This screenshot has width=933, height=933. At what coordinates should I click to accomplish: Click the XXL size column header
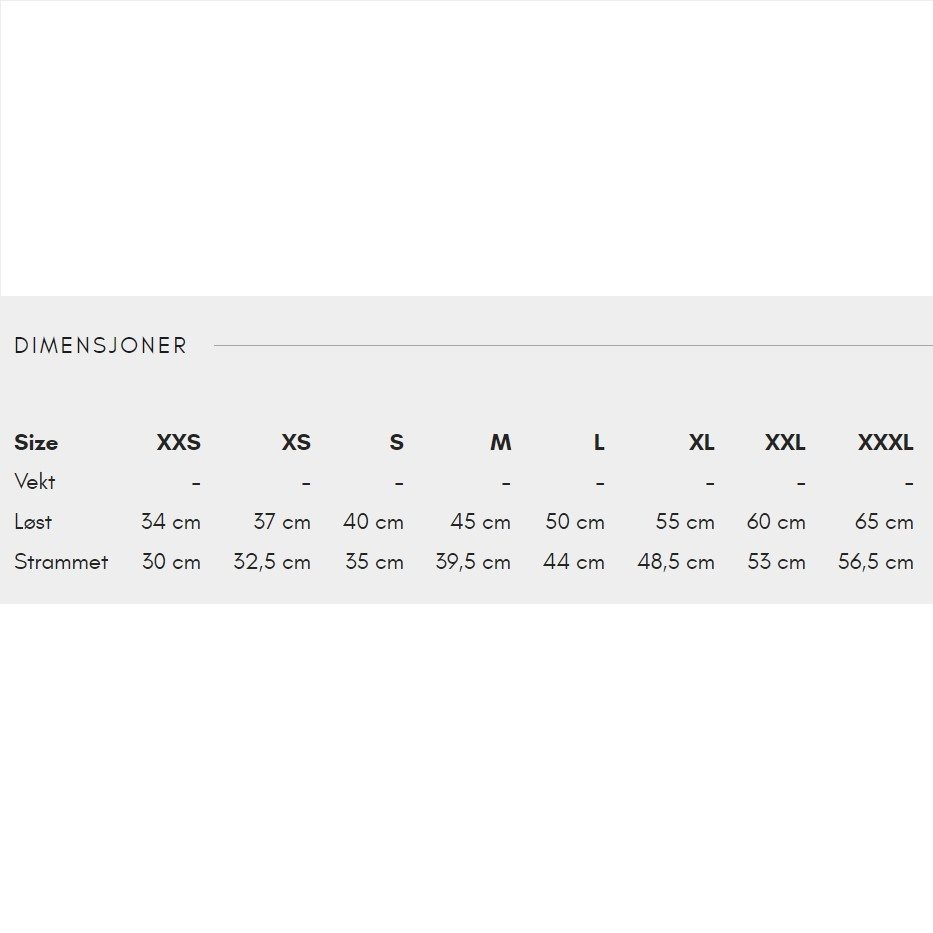coord(785,443)
